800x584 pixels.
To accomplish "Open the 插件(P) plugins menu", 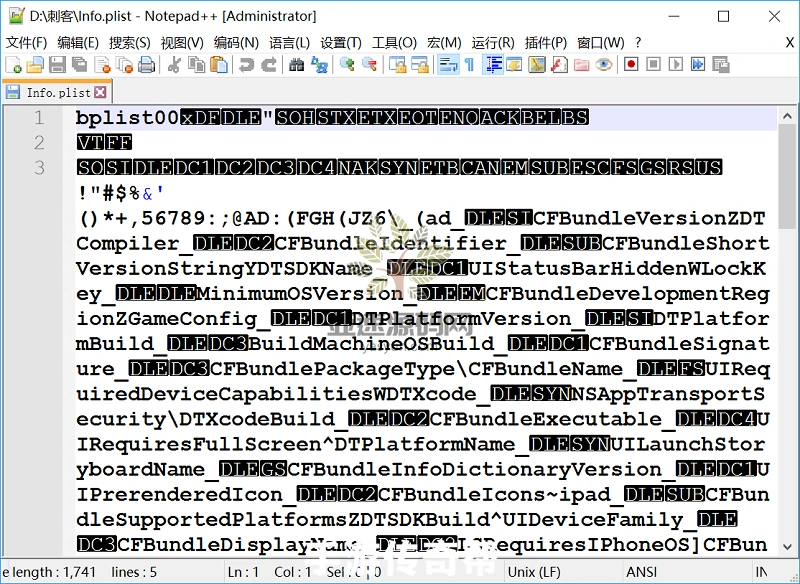I will point(546,43).
